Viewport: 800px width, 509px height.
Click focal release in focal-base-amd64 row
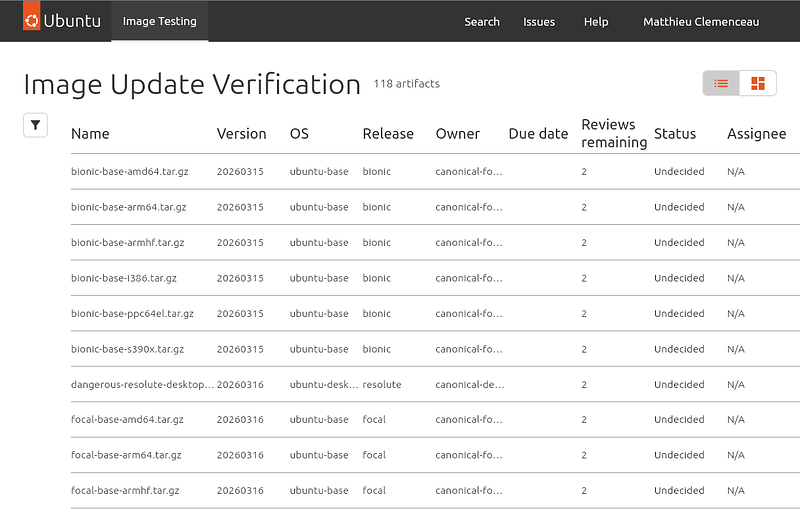click(374, 419)
